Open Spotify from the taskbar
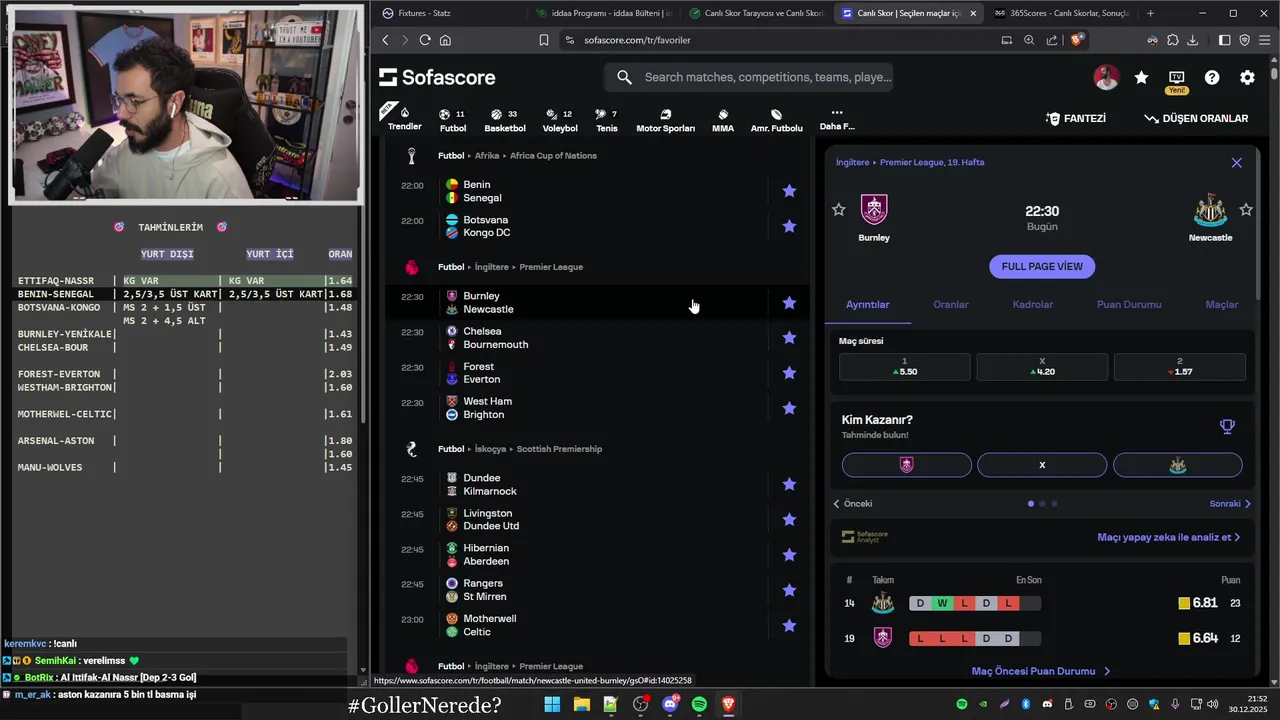The height and width of the screenshot is (720, 1280). [x=699, y=704]
